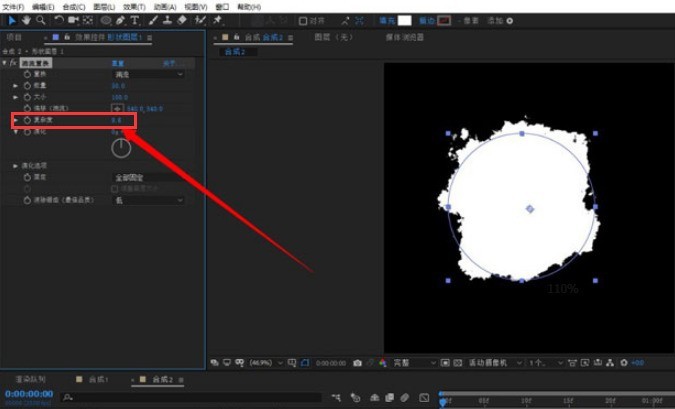675x409 pixels.
Task: Toggle stopwatch for 大小 property
Action: [x=27, y=97]
